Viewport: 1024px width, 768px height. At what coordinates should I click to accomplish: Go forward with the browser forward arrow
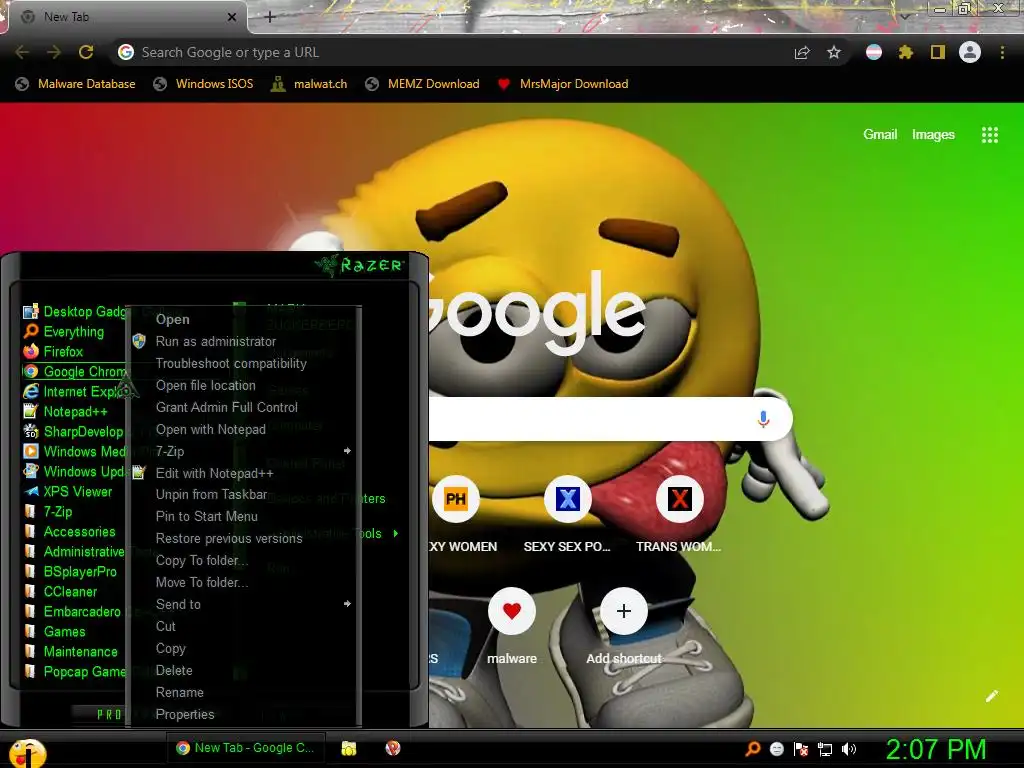[x=54, y=52]
